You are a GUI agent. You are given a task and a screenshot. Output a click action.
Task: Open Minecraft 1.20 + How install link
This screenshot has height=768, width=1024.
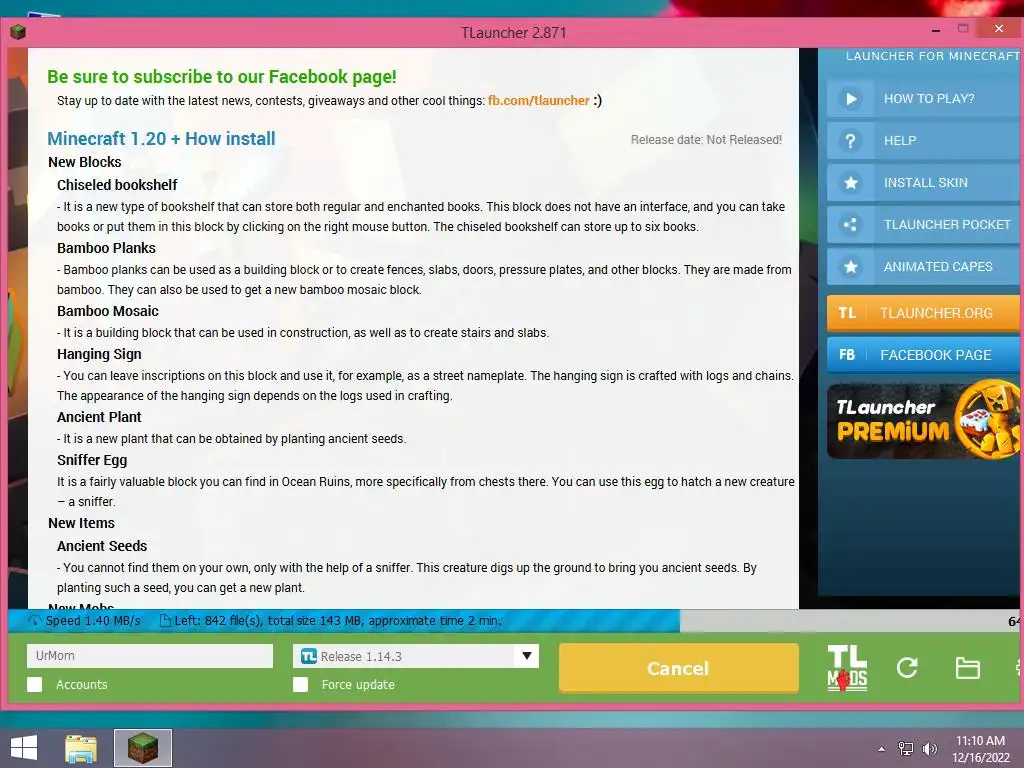point(161,138)
